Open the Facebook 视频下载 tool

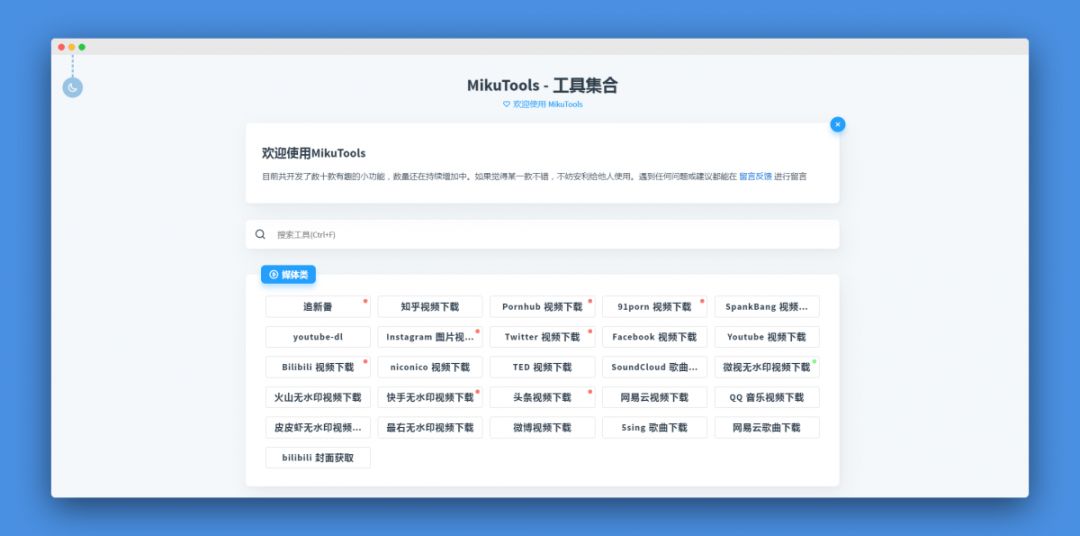tap(654, 337)
